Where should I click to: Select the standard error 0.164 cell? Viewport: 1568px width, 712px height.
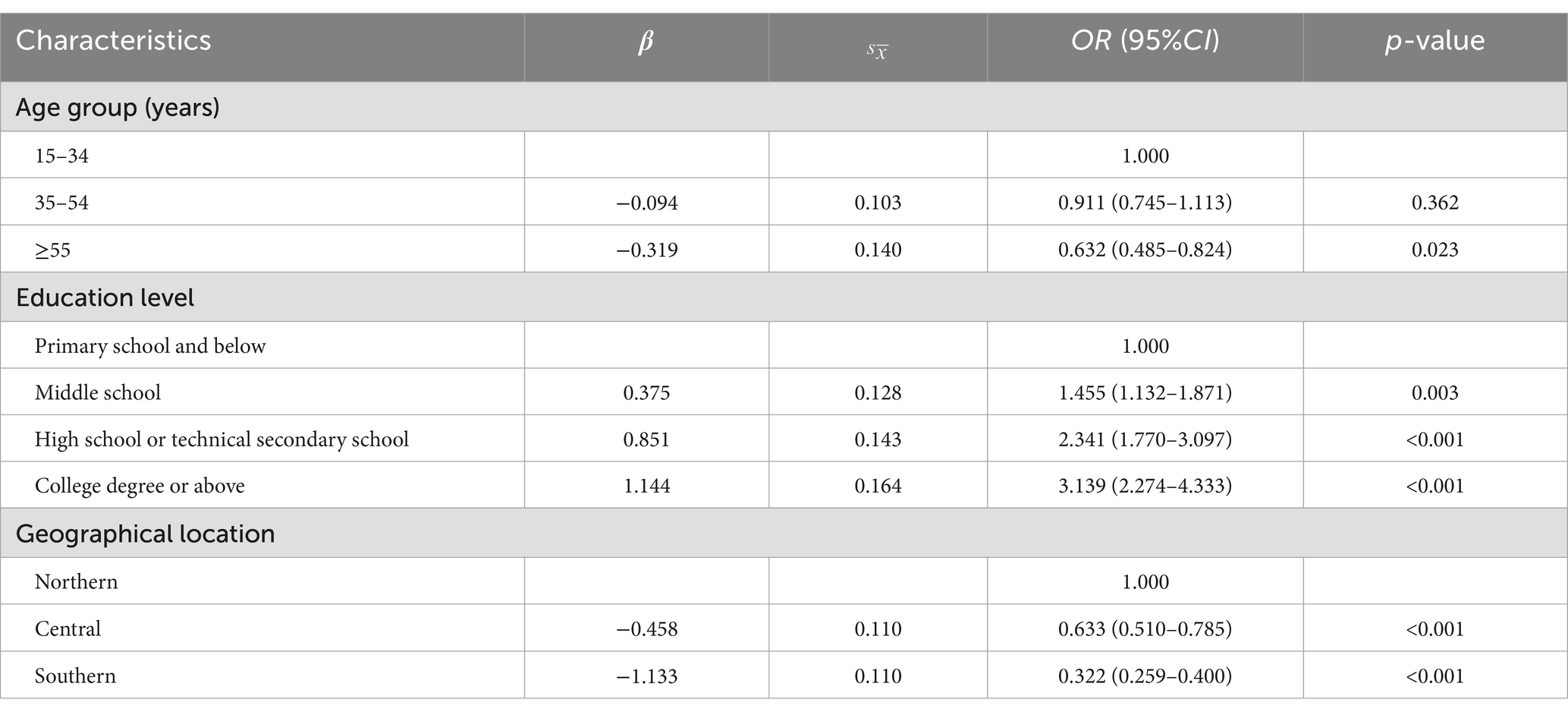[878, 486]
